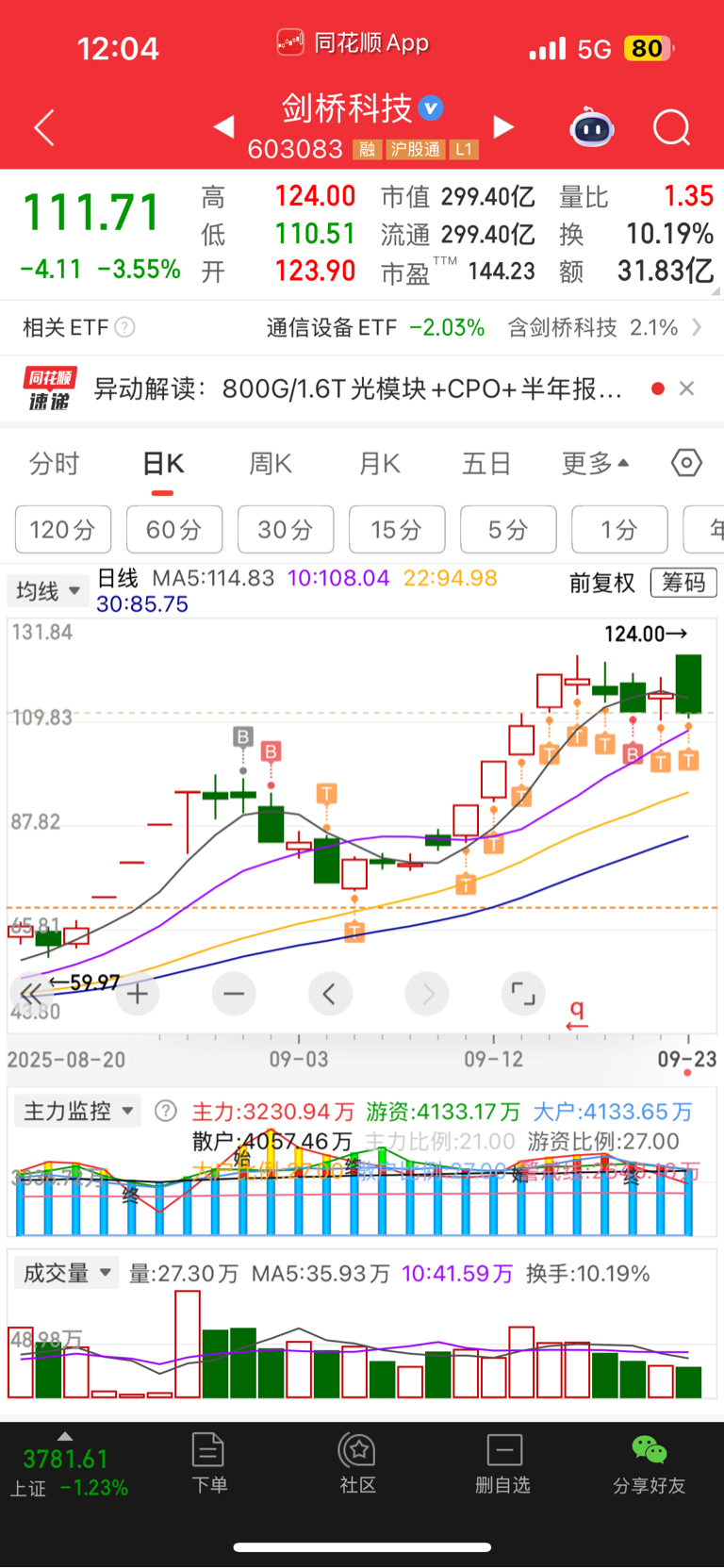Viewport: 724px width, 1568px height.
Task: Tap MA5:114.83 moving average value
Action: tap(213, 578)
